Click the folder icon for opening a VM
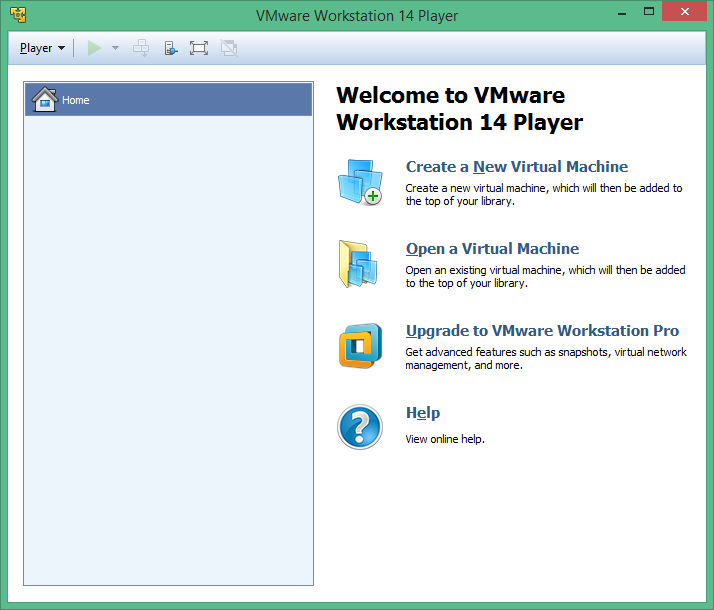Viewport: 714px width, 610px height. 358,264
